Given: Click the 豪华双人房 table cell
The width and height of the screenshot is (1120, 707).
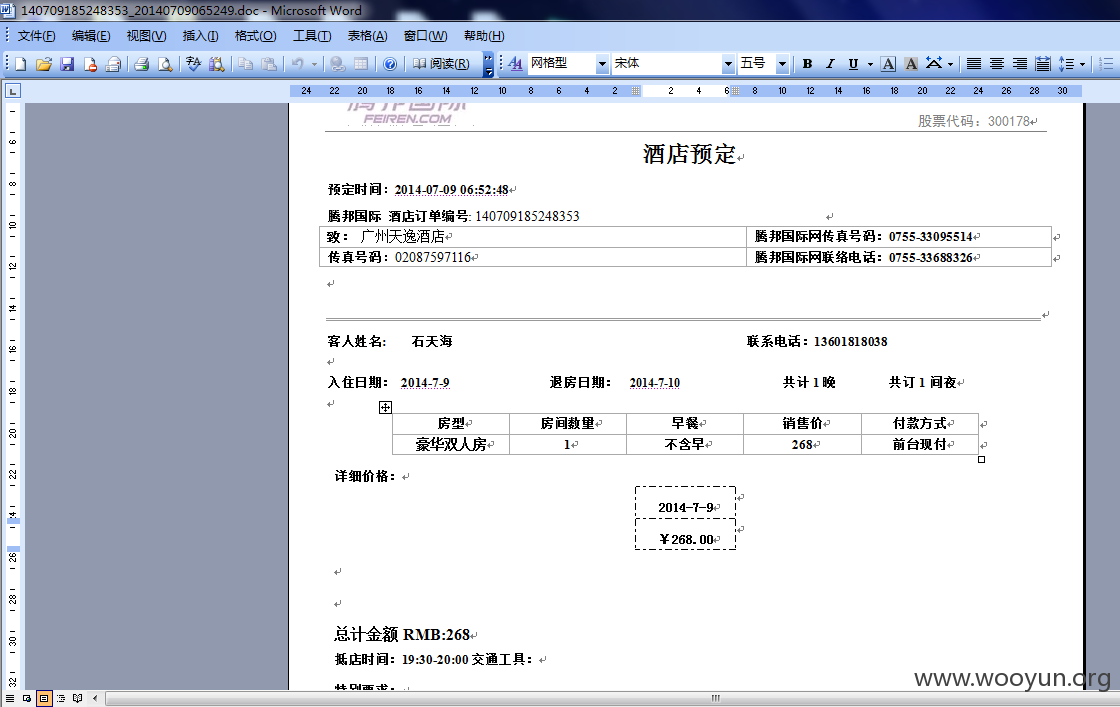Looking at the screenshot, I should pos(451,444).
